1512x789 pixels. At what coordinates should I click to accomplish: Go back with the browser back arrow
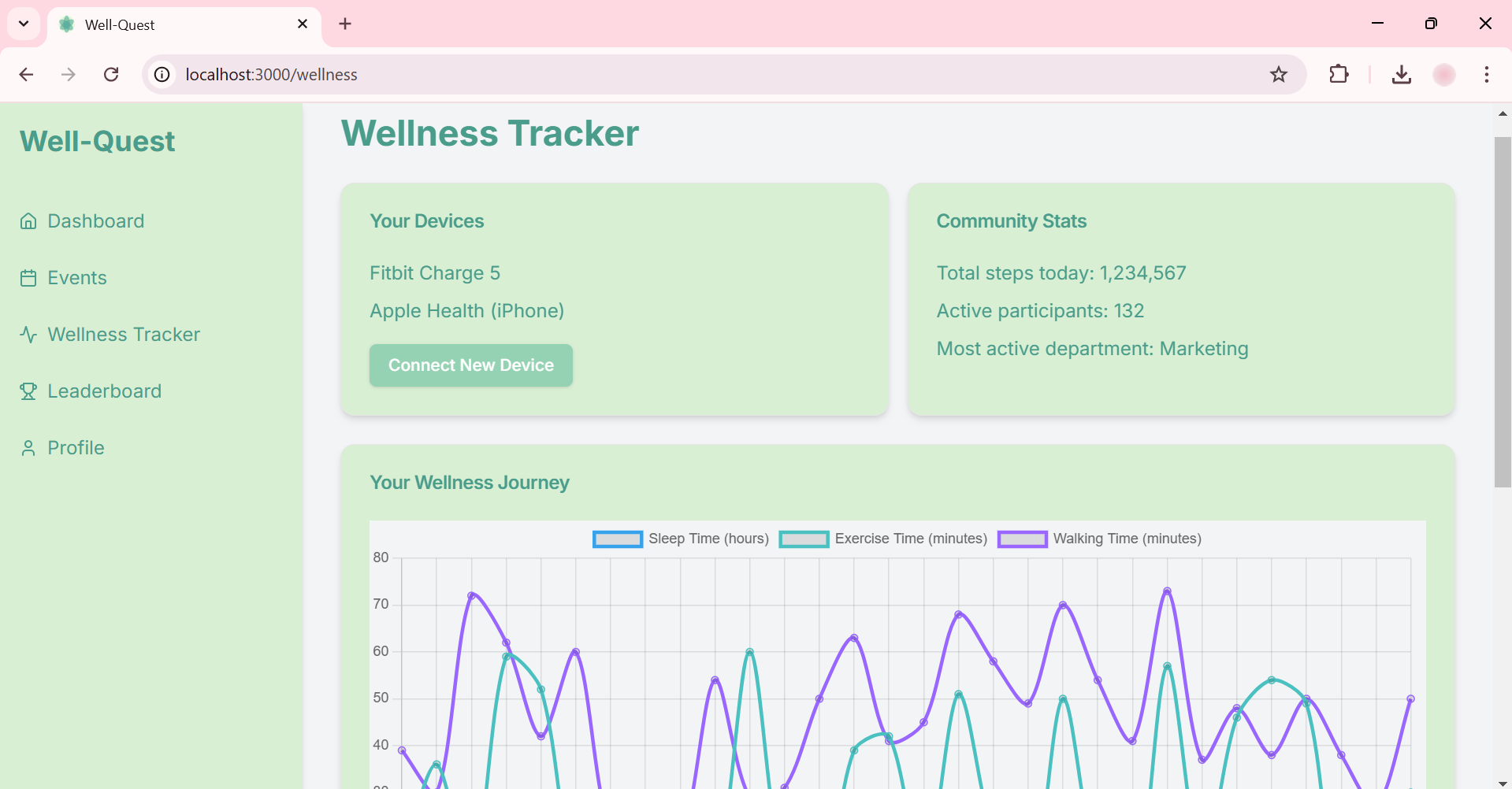coord(26,74)
